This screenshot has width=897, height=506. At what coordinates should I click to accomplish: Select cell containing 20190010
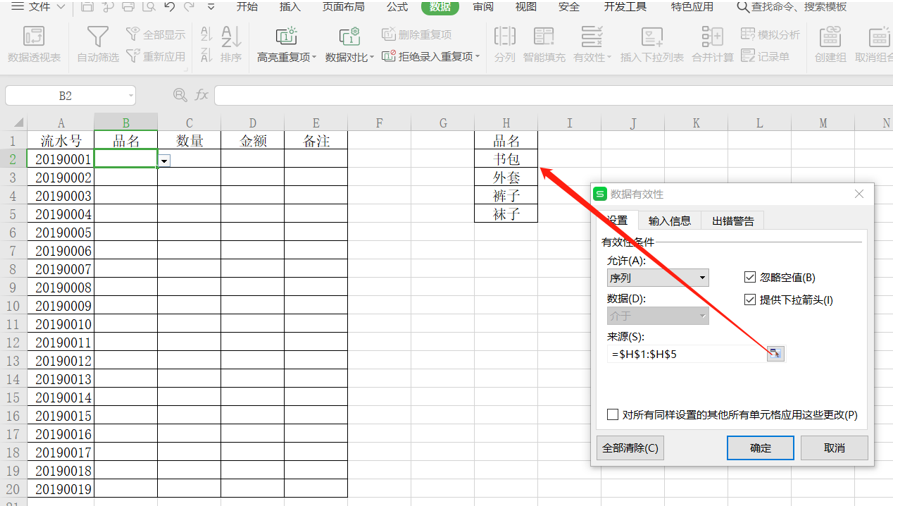pyautogui.click(x=61, y=324)
